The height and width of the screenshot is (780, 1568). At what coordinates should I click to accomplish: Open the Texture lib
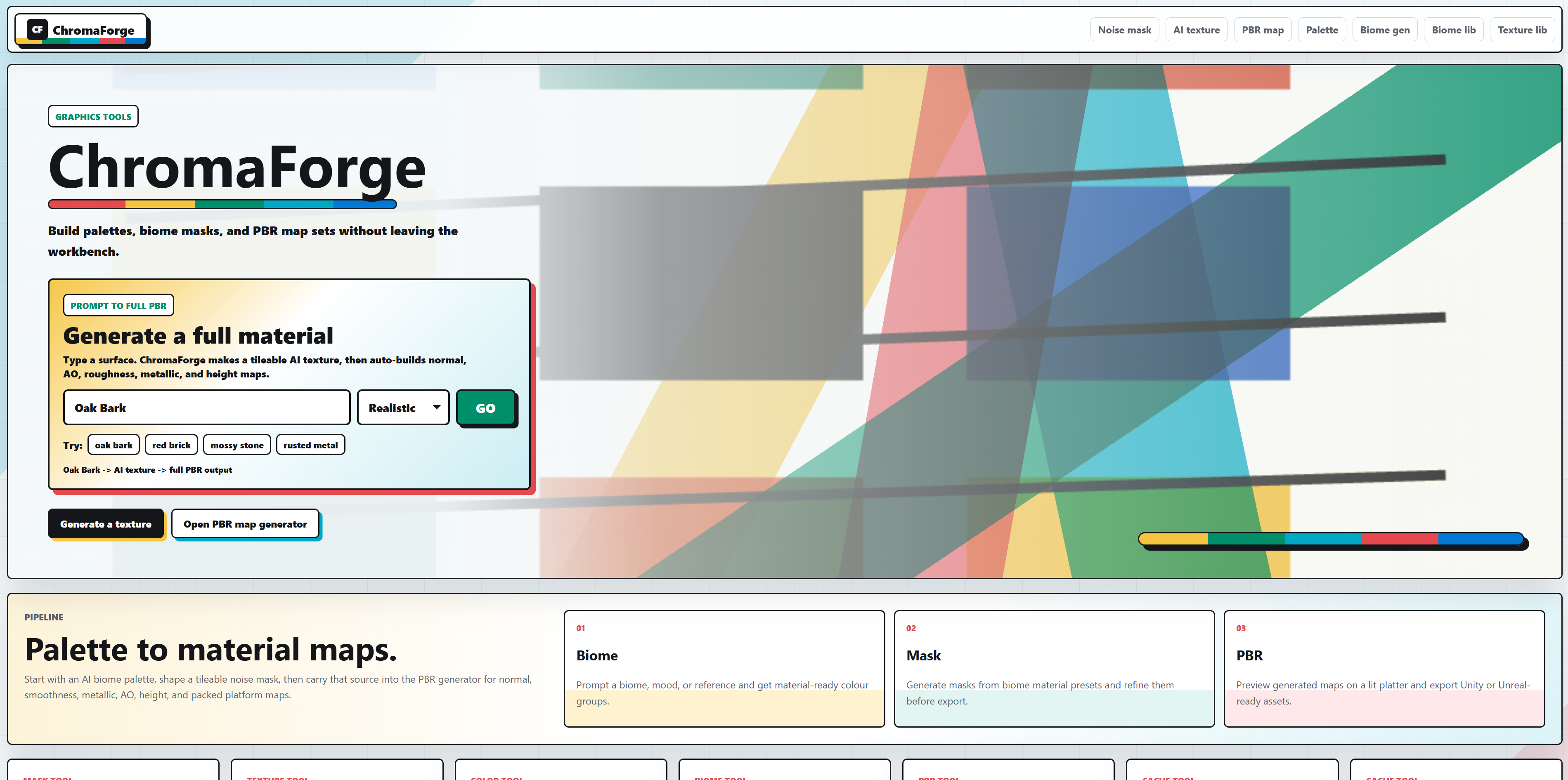(1522, 29)
